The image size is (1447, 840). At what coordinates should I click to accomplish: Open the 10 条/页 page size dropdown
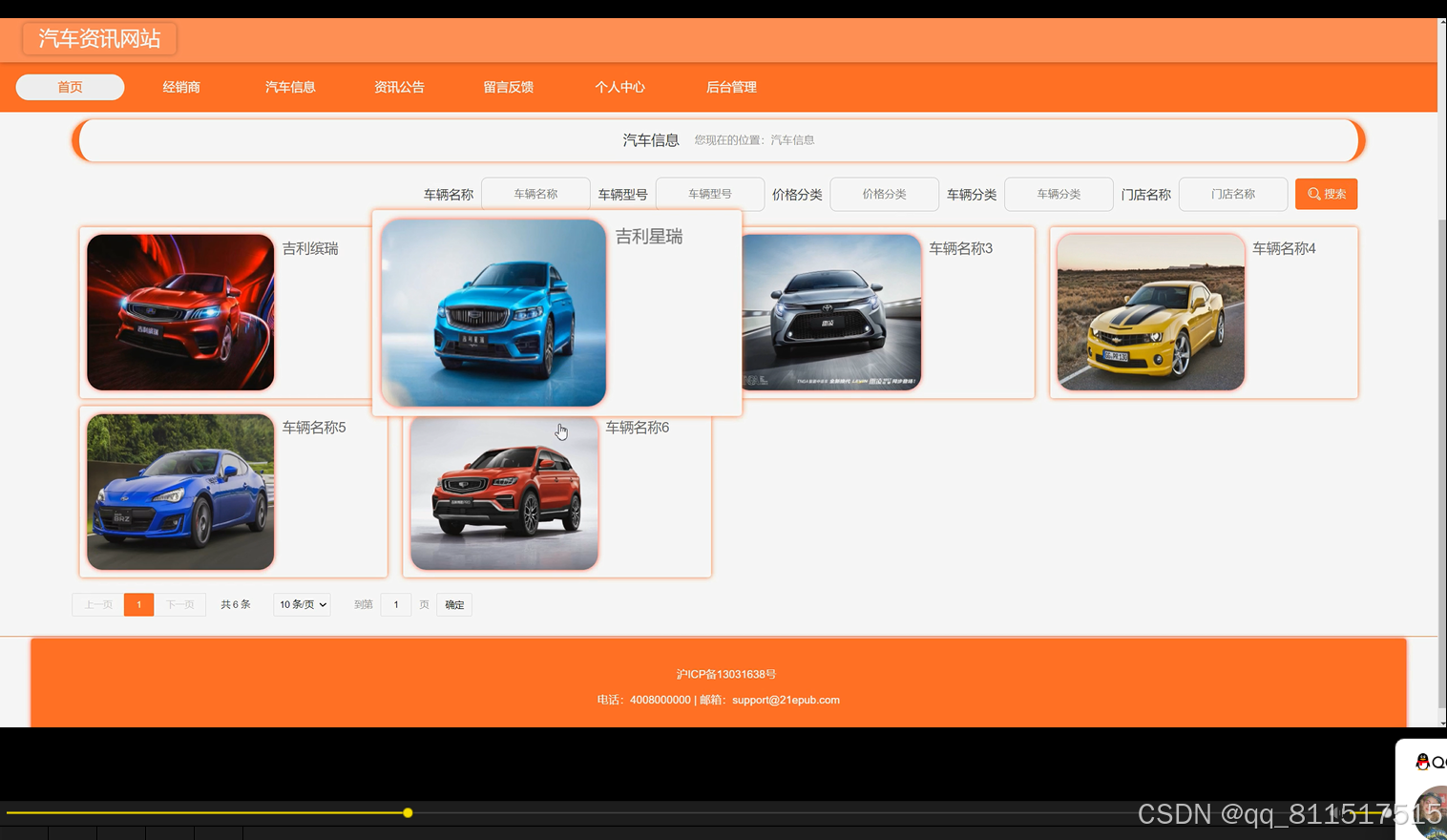(303, 604)
